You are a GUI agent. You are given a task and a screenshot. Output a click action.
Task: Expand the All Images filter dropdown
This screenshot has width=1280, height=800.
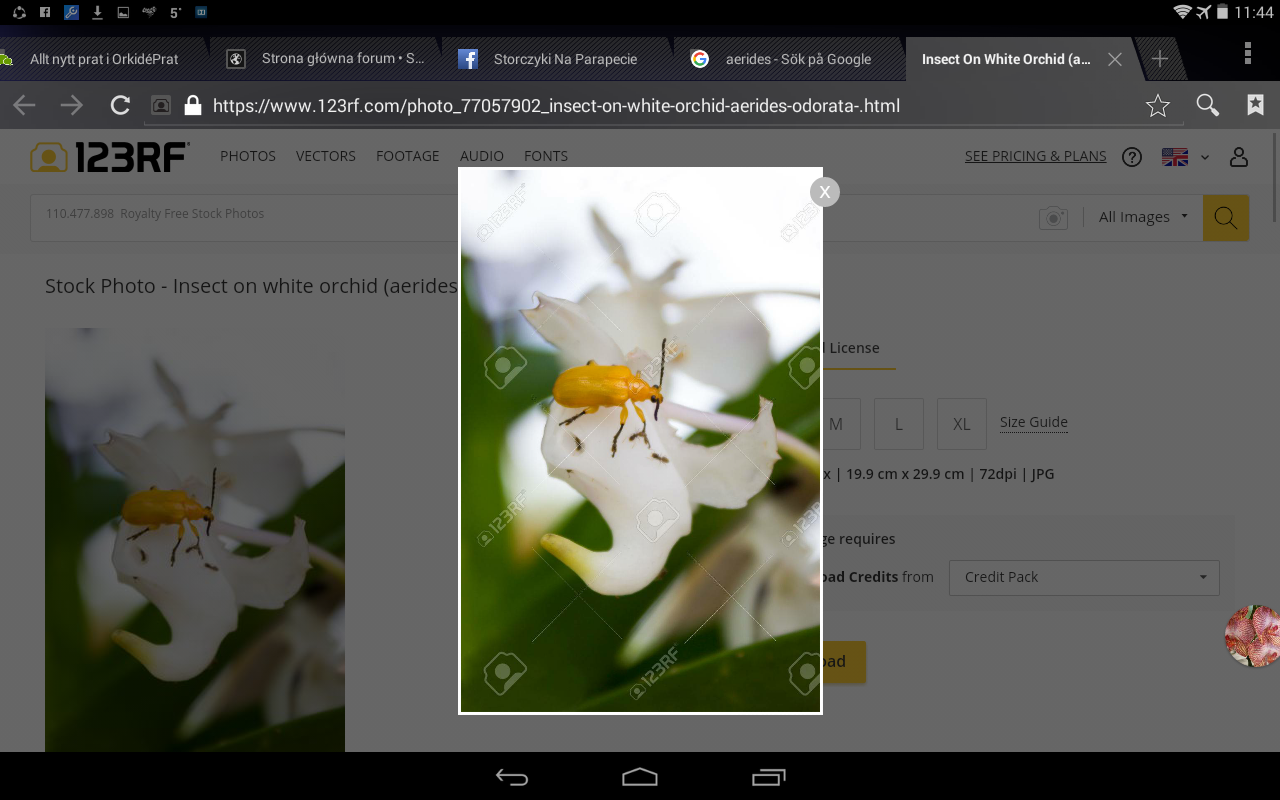1143,217
